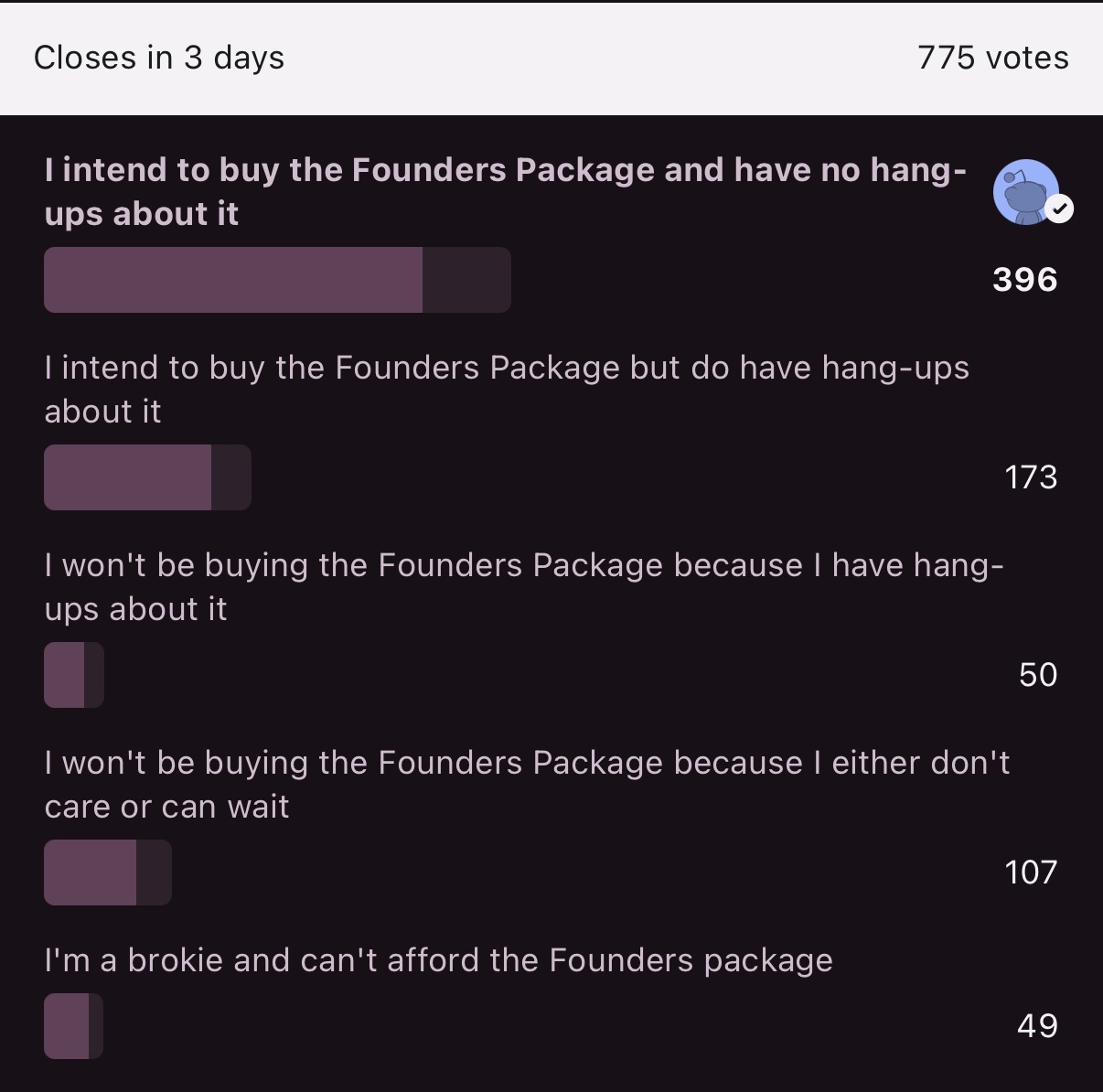Click the result bar with 49 votes
This screenshot has width=1103, height=1092.
click(x=73, y=1026)
